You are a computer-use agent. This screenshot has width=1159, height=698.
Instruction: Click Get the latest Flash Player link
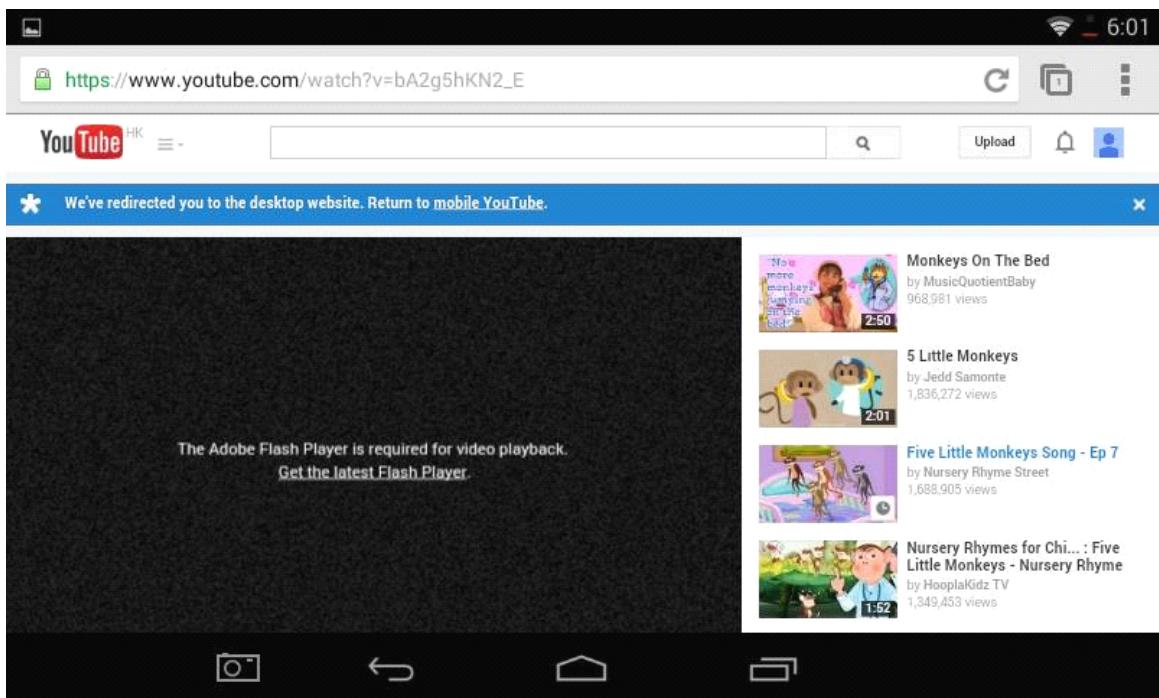click(x=373, y=472)
